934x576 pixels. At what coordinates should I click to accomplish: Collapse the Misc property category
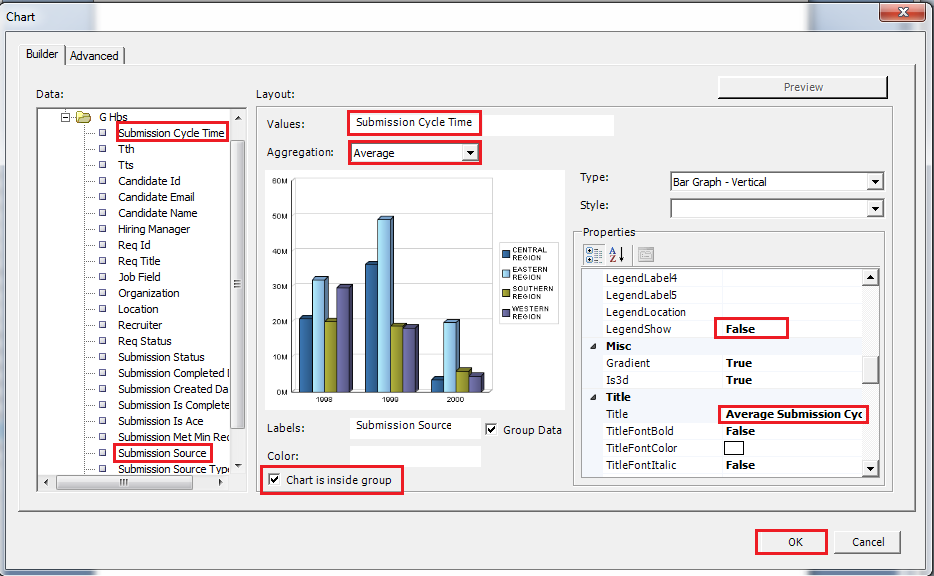tap(593, 346)
